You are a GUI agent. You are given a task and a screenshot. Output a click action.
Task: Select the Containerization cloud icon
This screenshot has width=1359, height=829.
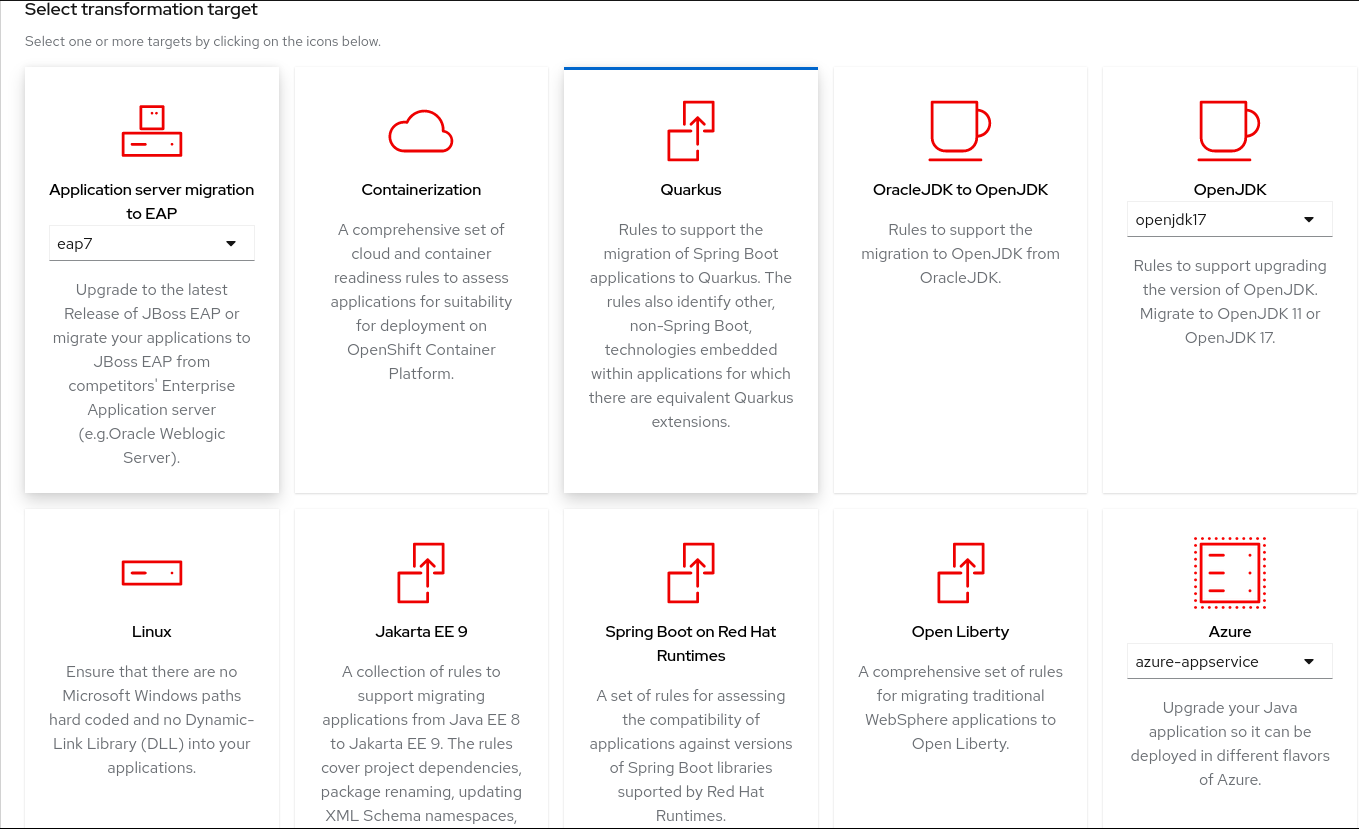click(x=421, y=131)
